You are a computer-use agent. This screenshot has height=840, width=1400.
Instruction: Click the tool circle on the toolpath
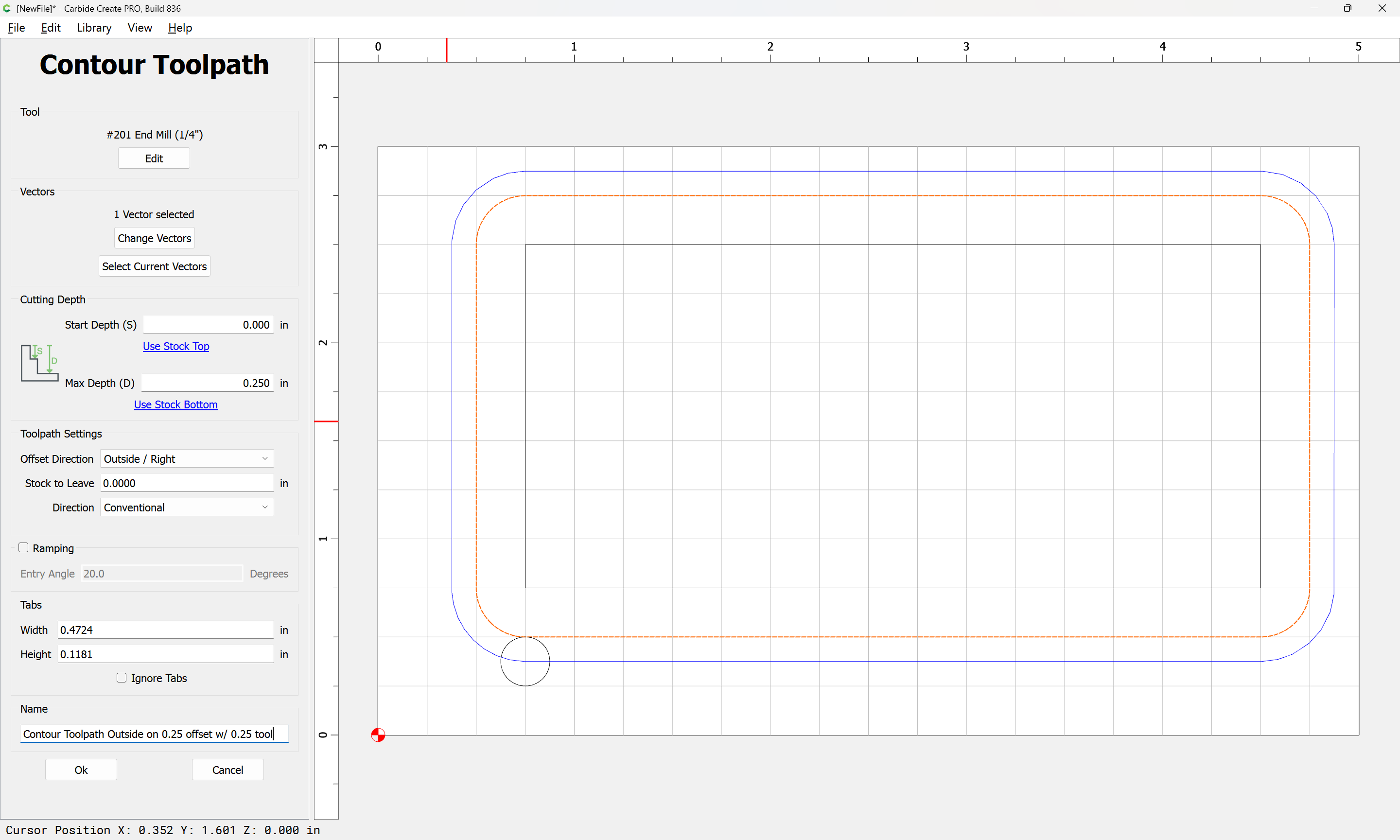tap(525, 661)
